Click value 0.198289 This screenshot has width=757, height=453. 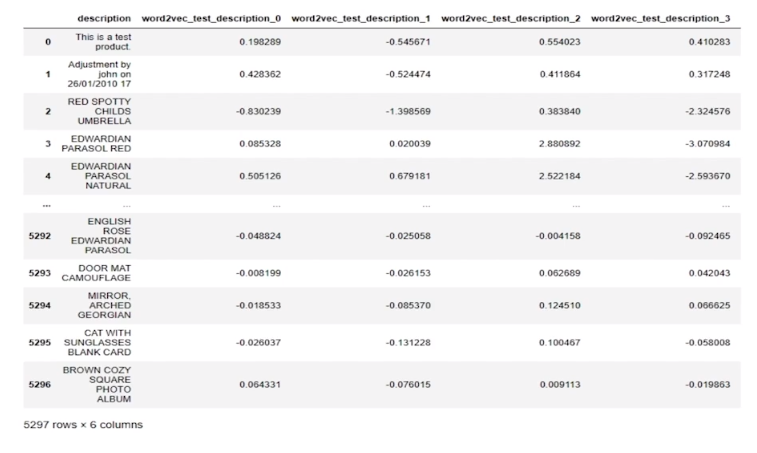coord(260,42)
